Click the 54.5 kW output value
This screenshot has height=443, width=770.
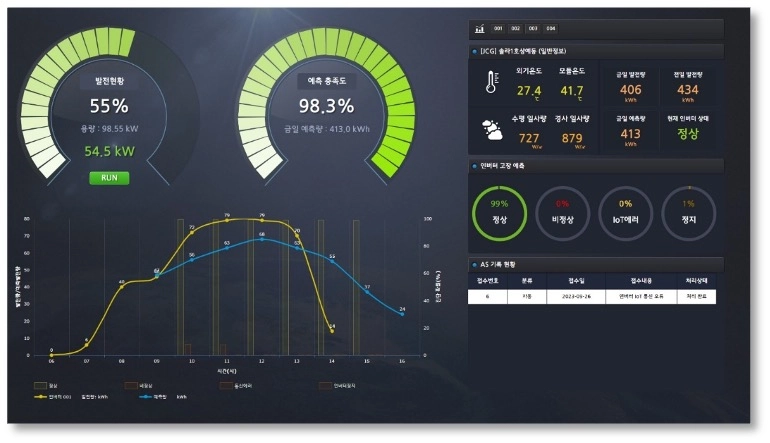click(x=109, y=151)
